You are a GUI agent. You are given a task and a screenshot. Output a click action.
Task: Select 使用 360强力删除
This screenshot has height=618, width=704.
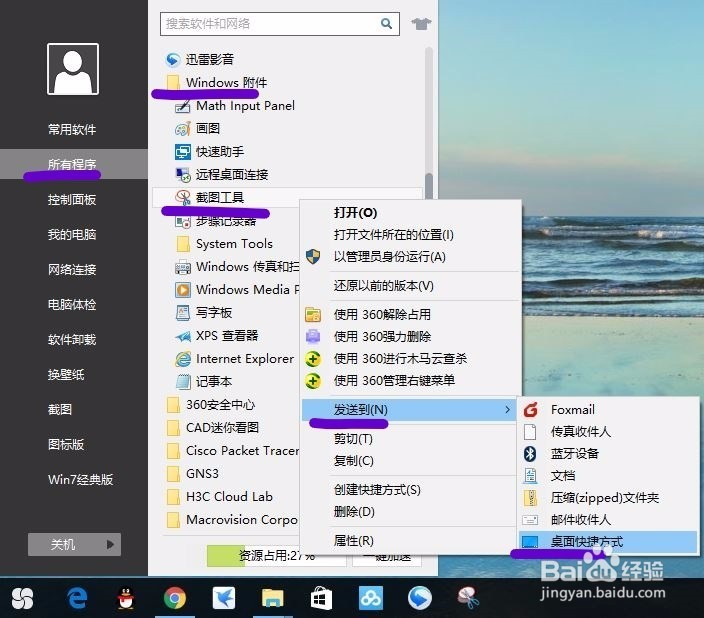(382, 336)
